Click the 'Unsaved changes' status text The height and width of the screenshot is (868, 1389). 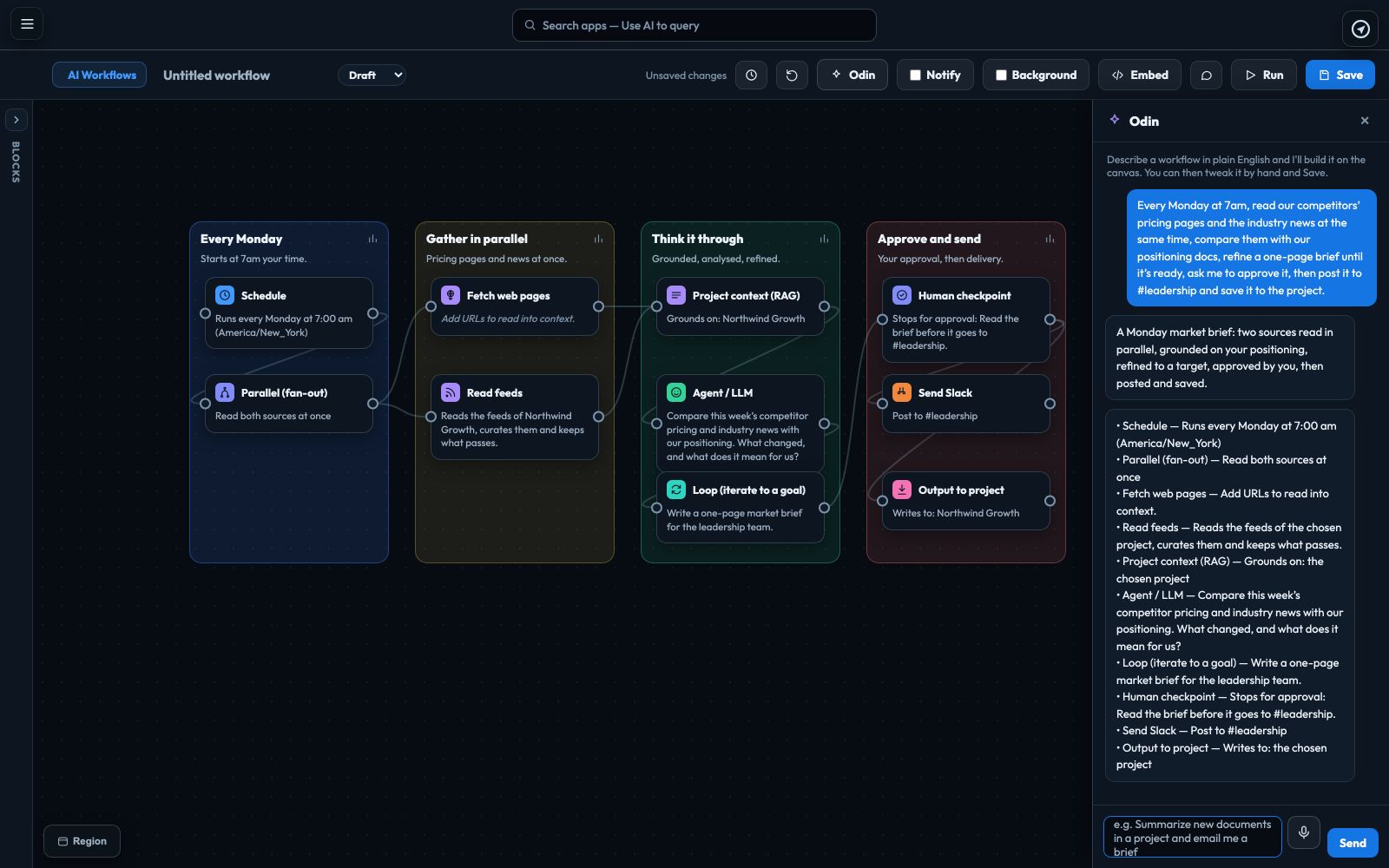coord(686,76)
